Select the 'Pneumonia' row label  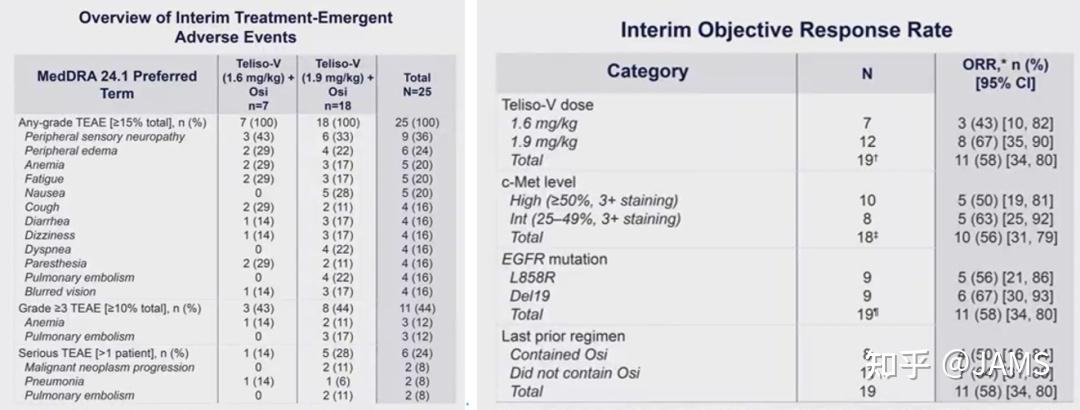point(56,381)
